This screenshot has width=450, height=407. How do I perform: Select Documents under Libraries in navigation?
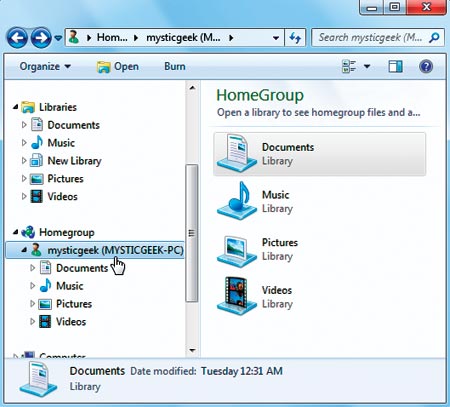(73, 125)
